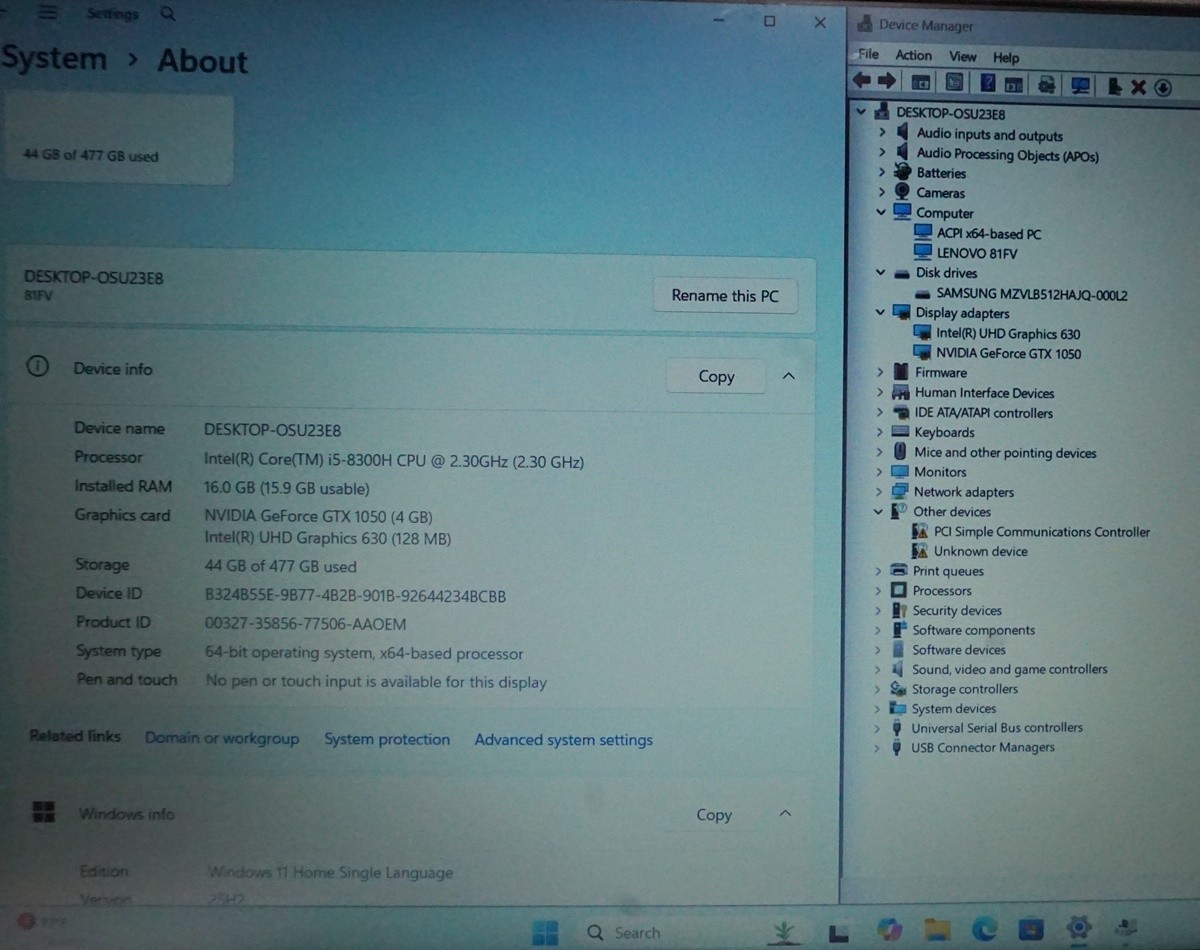Screen dimensions: 1200x950
Task: Collapse the Other devices node
Action: pos(880,511)
